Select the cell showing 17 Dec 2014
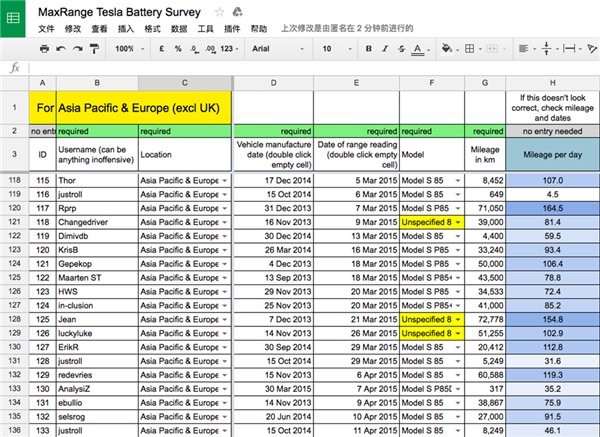Image resolution: width=600 pixels, height=437 pixels. [274, 180]
